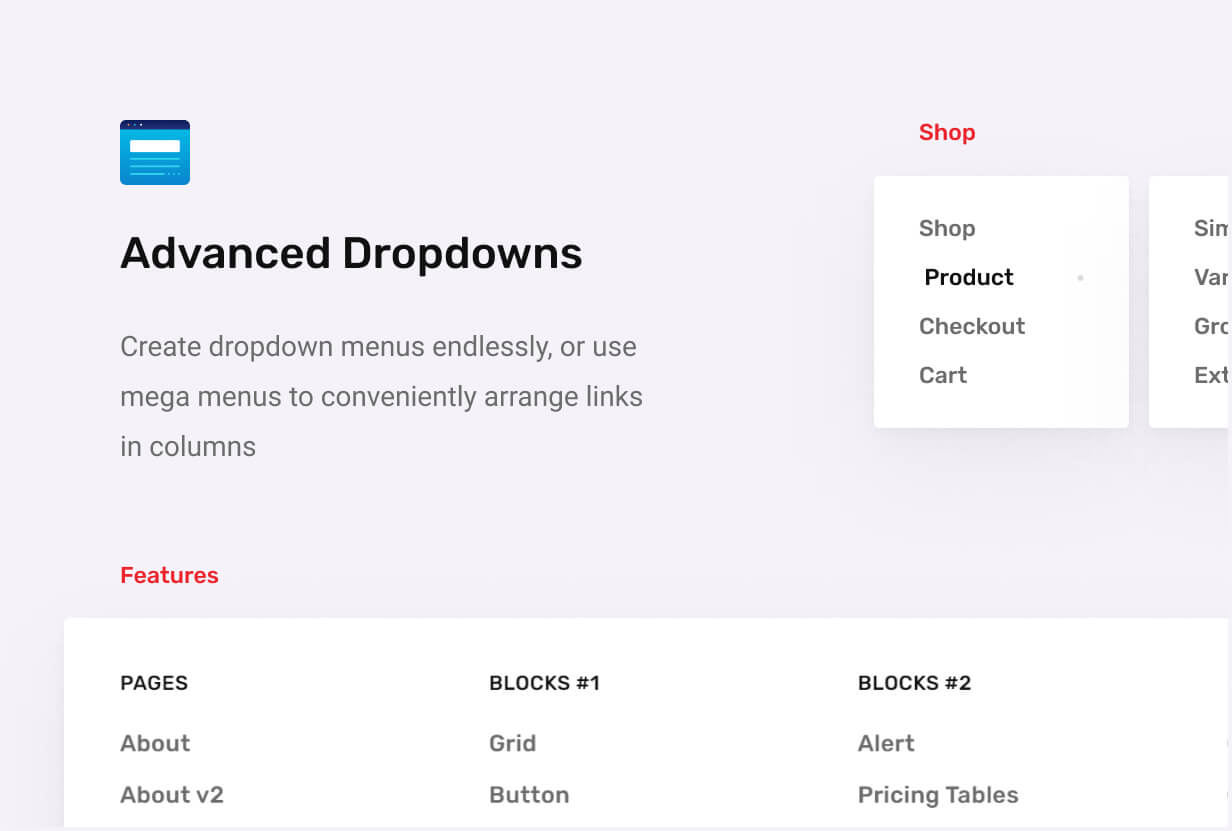Image resolution: width=1232 pixels, height=831 pixels.
Task: Select the partially visible Sim… submenu item
Action: [1211, 228]
